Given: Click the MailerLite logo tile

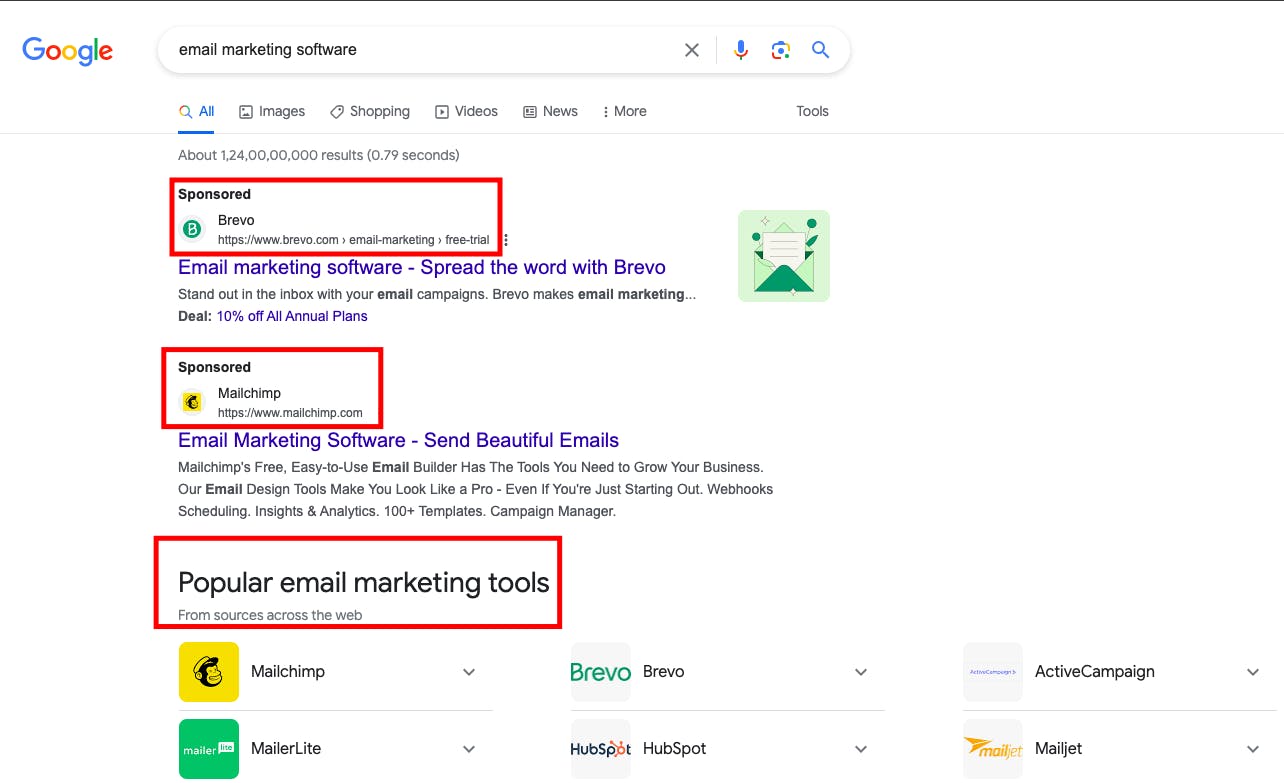Looking at the screenshot, I should click(x=209, y=748).
